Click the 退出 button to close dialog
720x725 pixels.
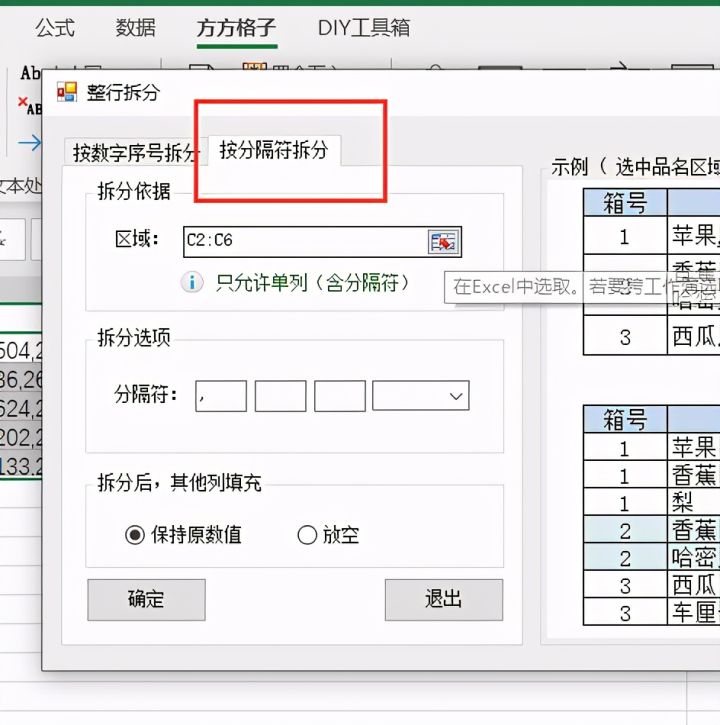443,599
